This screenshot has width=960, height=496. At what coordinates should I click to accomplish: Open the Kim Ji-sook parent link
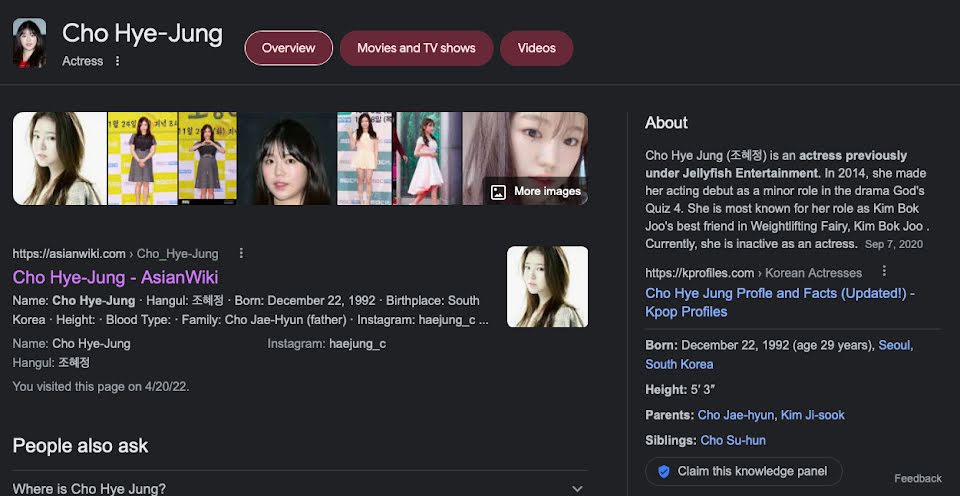tap(812, 415)
